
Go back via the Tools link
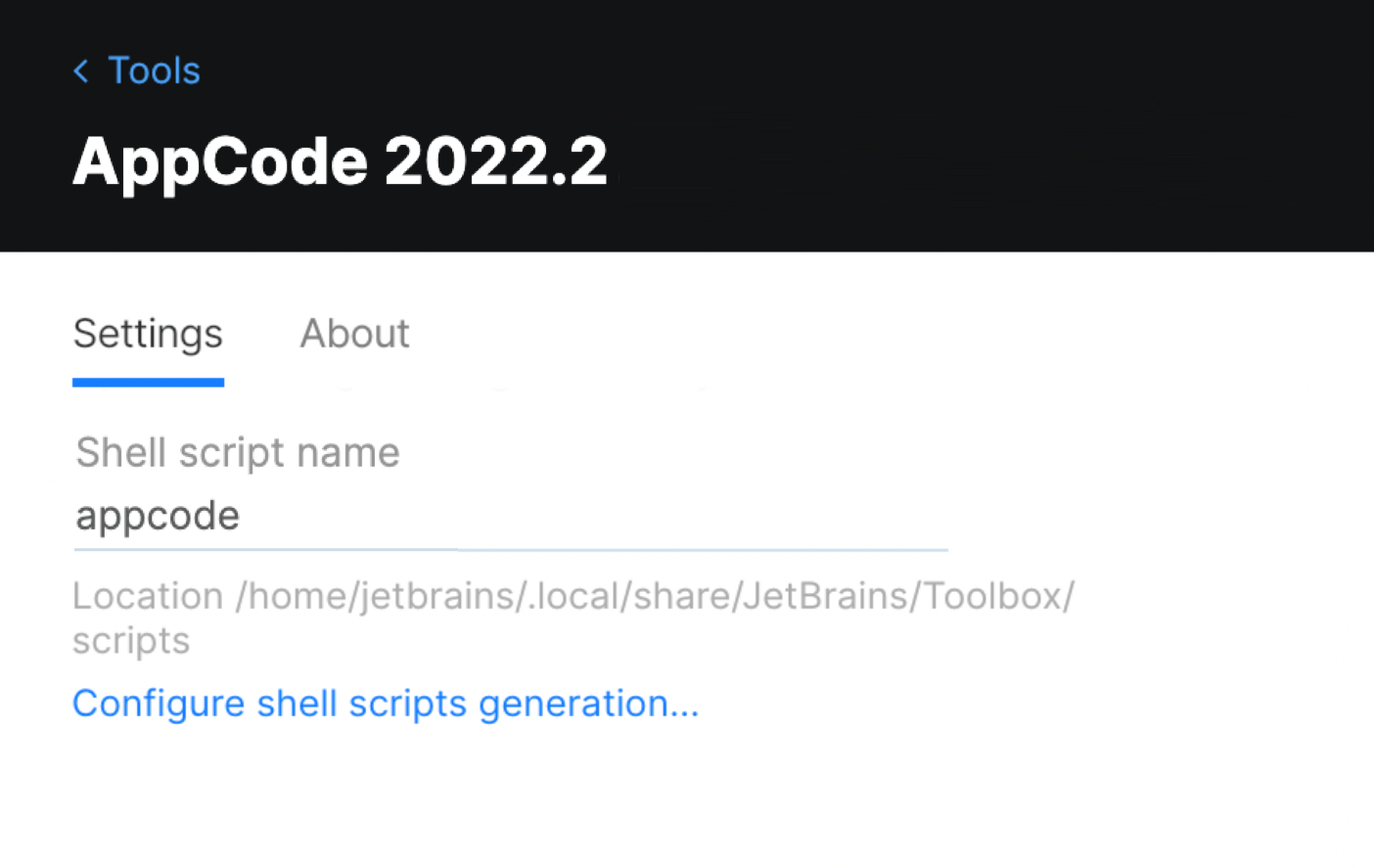(154, 70)
